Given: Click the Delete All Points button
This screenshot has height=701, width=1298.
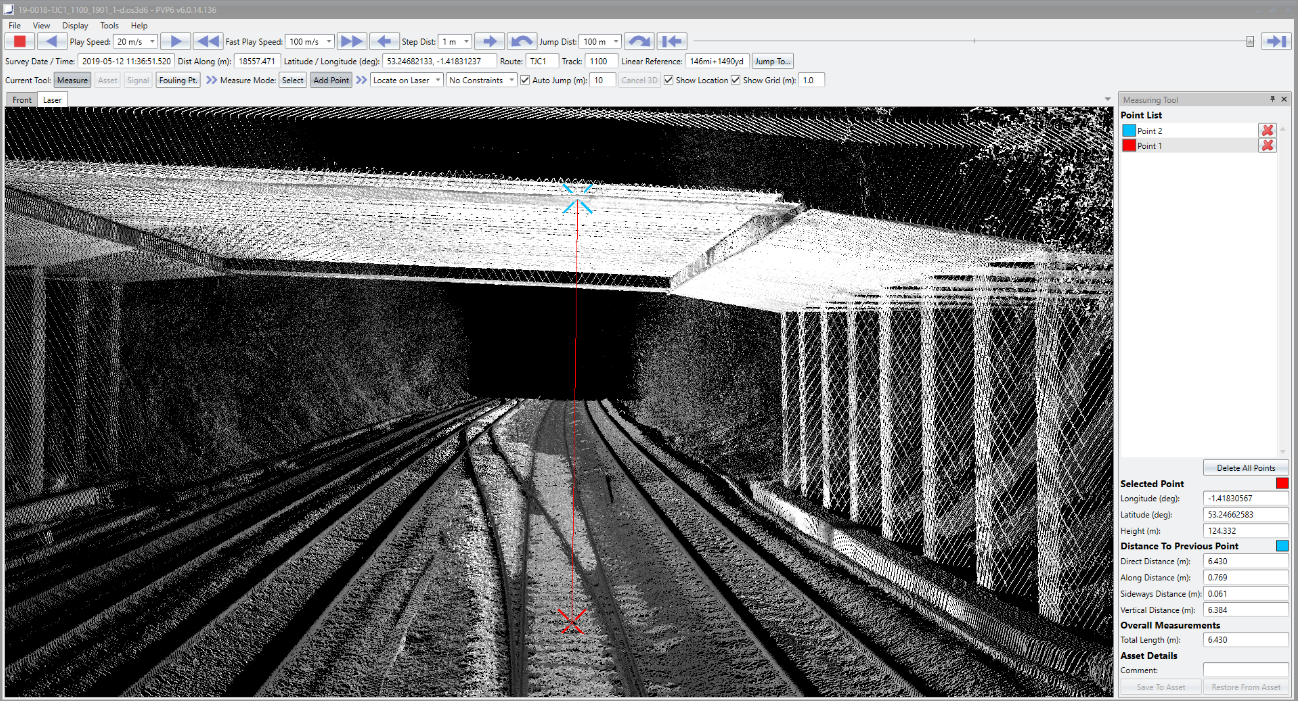Looking at the screenshot, I should point(1246,468).
